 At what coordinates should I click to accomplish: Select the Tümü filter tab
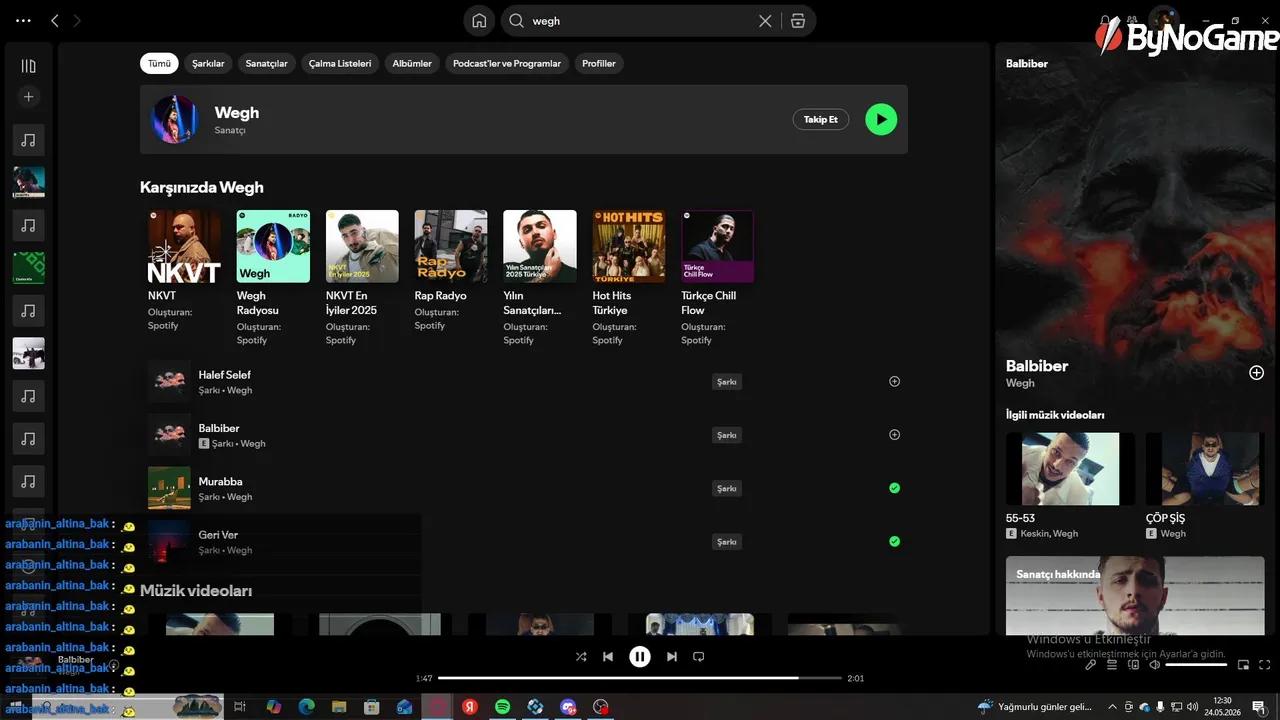[x=159, y=63]
